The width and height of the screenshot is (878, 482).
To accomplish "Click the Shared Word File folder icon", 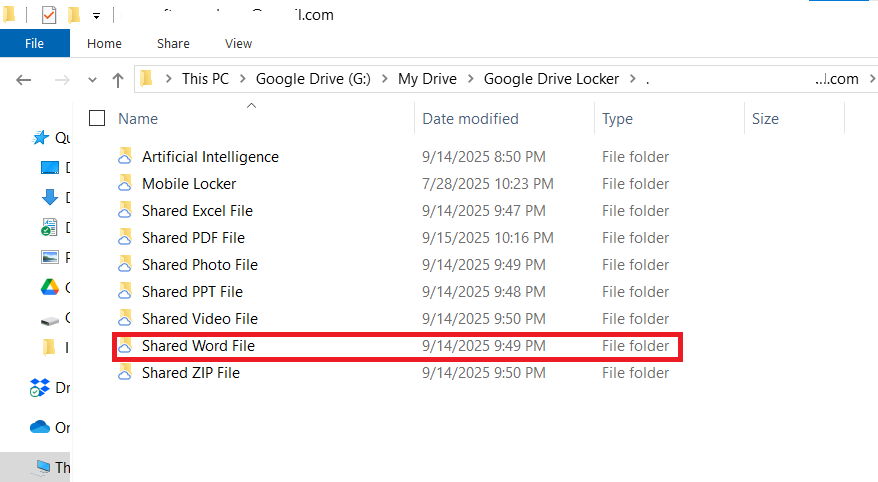I will click(125, 346).
